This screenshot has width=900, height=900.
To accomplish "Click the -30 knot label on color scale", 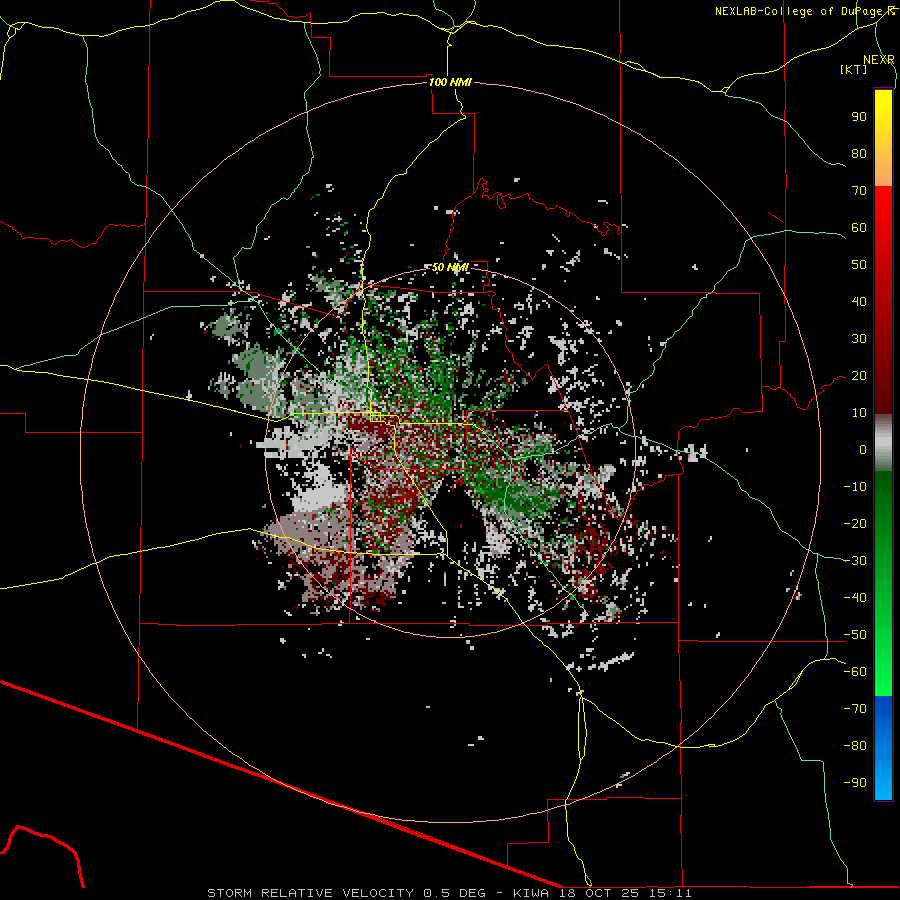I will pos(855,561).
